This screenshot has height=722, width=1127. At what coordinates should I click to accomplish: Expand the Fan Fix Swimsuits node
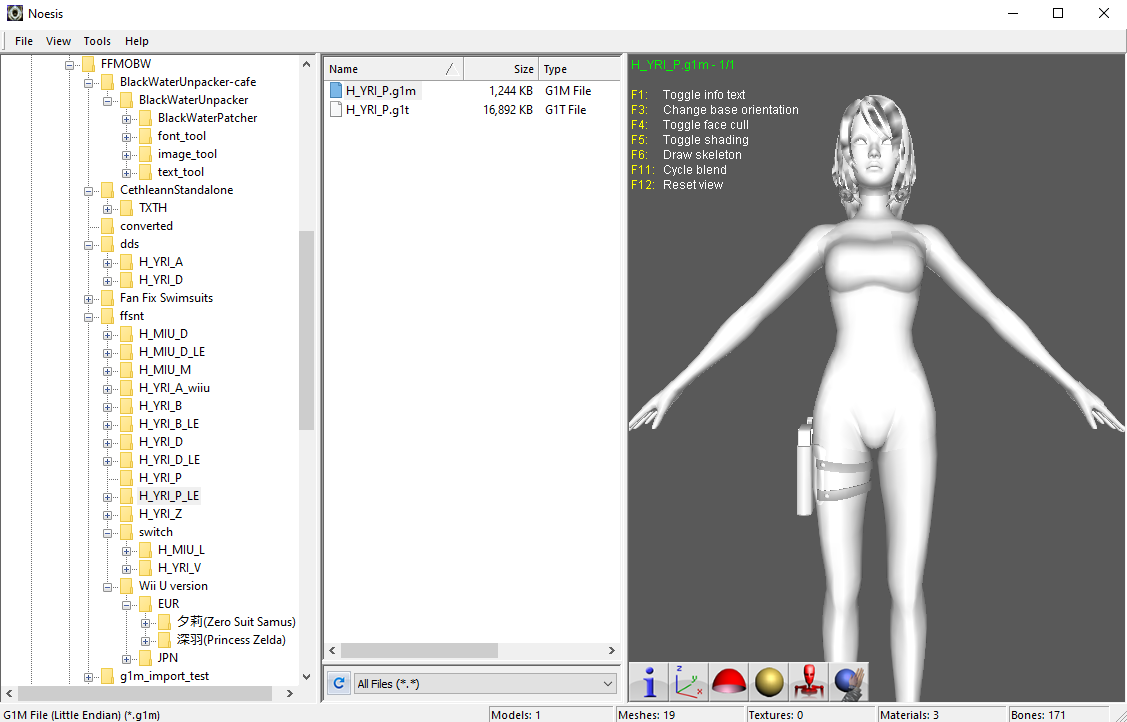pyautogui.click(x=88, y=298)
